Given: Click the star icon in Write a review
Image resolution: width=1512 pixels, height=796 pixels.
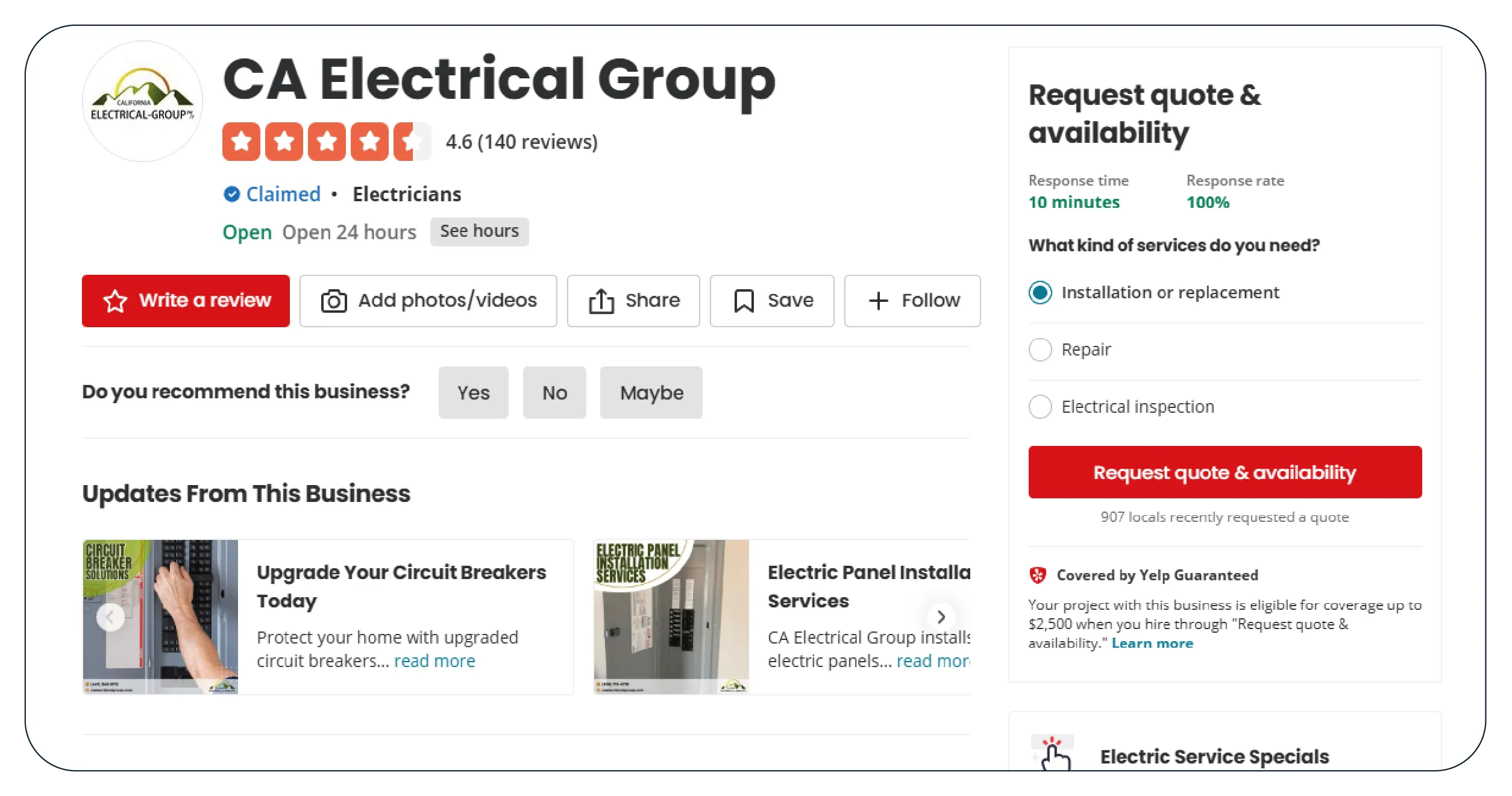Looking at the screenshot, I should (x=115, y=301).
